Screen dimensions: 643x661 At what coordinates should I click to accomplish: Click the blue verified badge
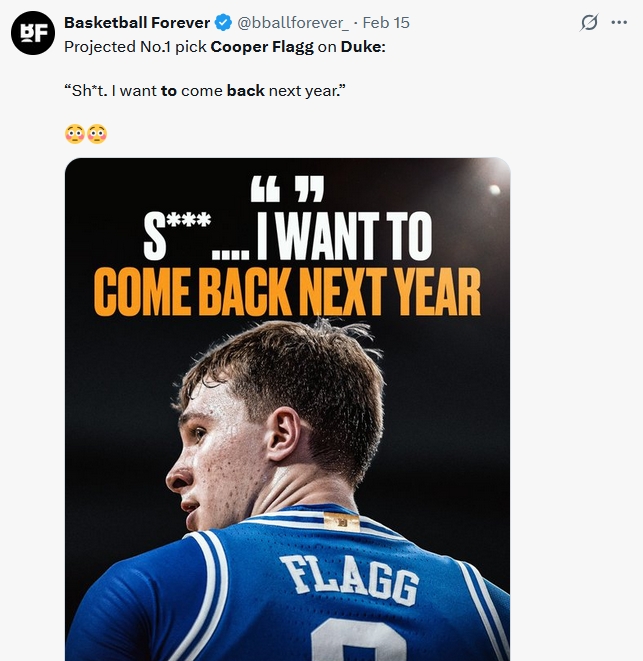224,23
